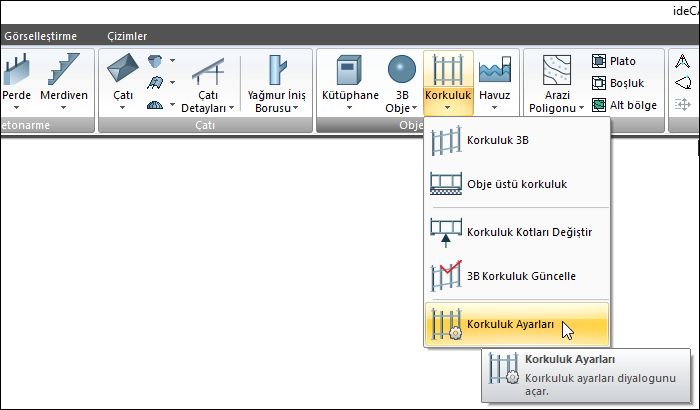Click the Merdiven staircase icon
The image size is (700, 410).
pos(63,69)
